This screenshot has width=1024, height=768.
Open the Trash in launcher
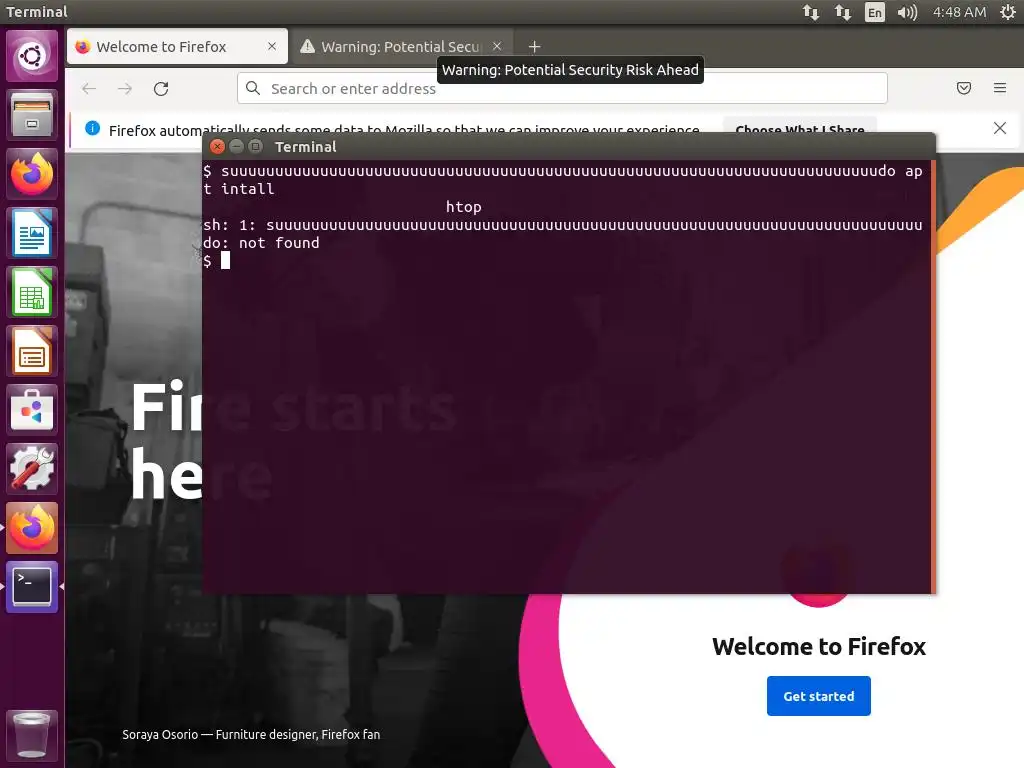tap(31, 735)
